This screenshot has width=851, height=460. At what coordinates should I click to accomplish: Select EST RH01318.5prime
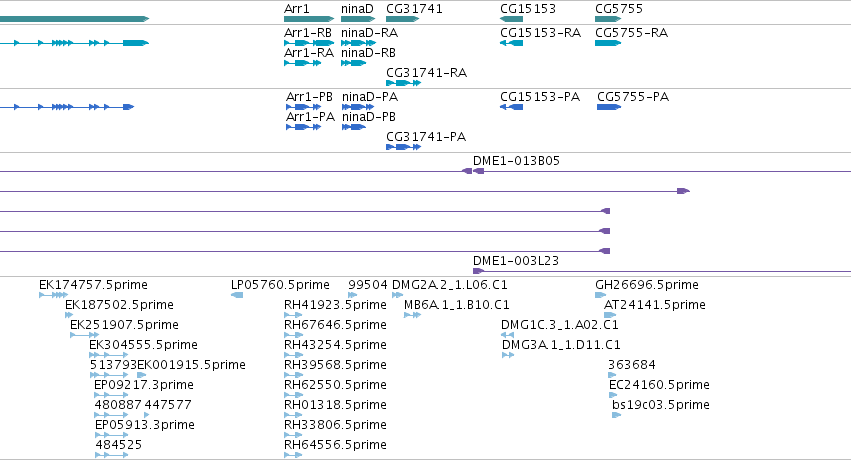point(335,406)
